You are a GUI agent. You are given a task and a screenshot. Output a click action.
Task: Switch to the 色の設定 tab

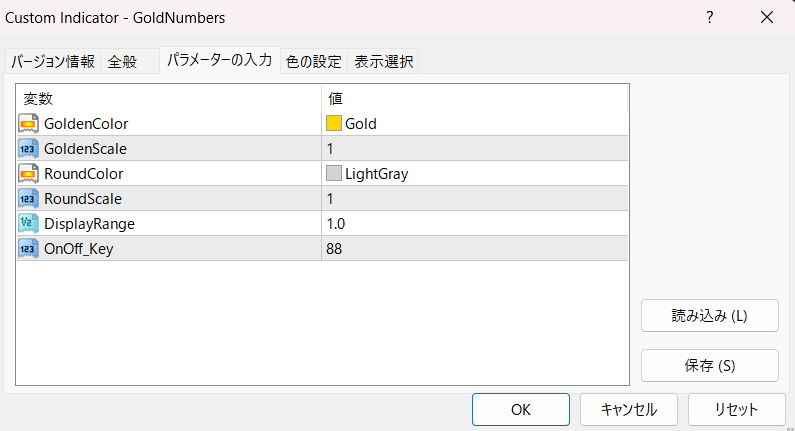click(x=313, y=62)
